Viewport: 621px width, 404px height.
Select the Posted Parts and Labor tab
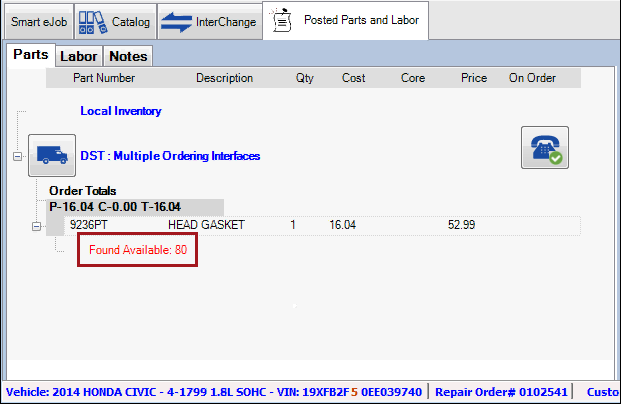point(345,21)
